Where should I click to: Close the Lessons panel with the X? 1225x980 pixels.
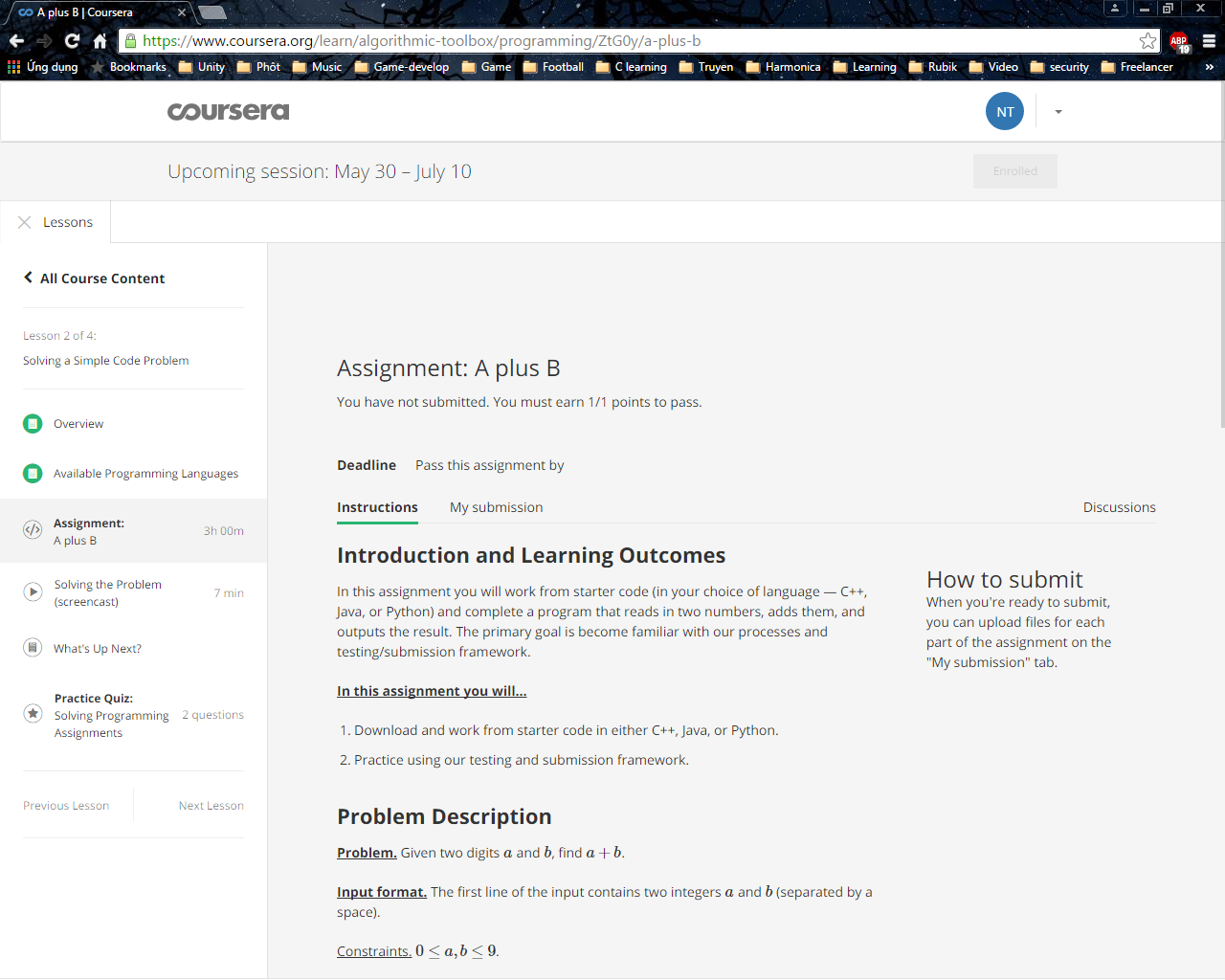[x=25, y=222]
